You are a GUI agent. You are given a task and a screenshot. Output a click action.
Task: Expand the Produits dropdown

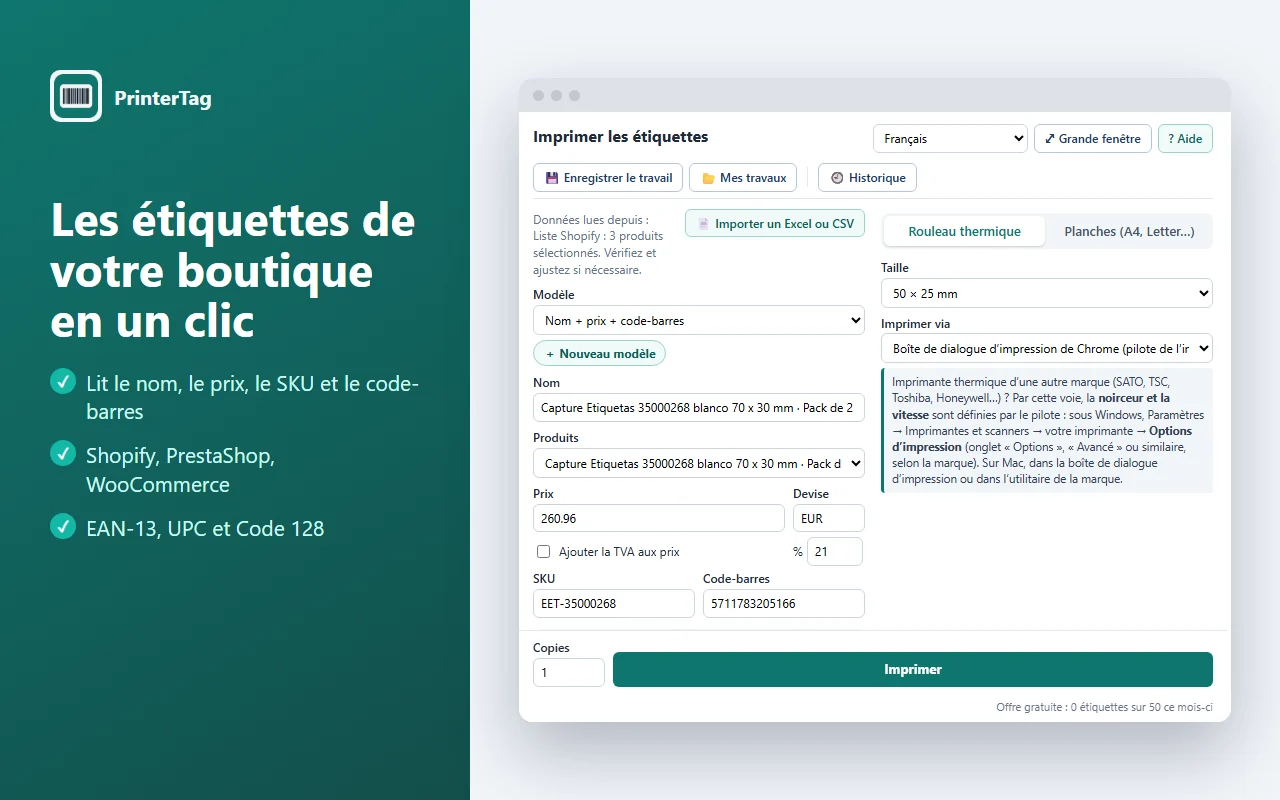[699, 464]
